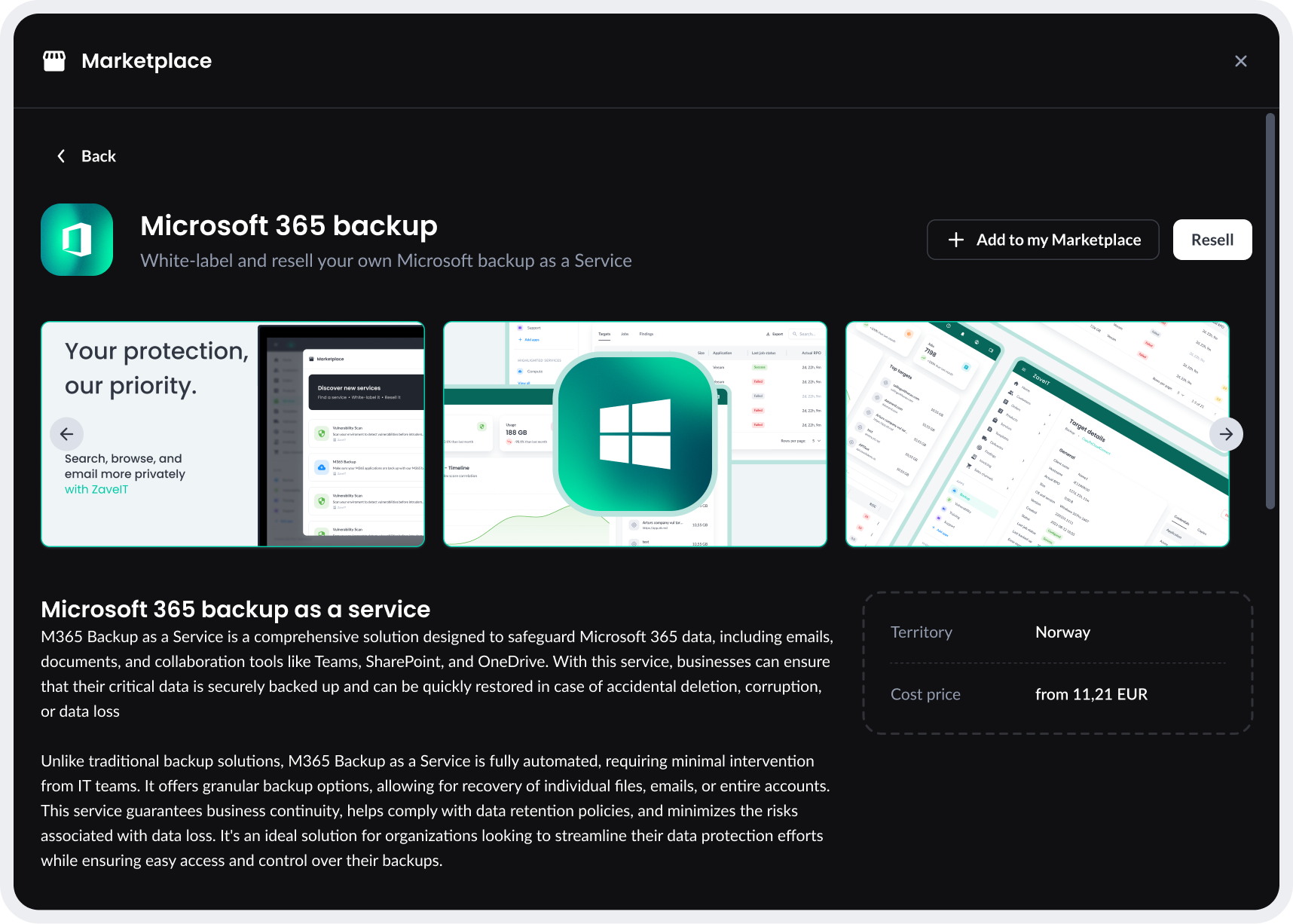Click the Marketplace header title text

pyautogui.click(x=146, y=61)
